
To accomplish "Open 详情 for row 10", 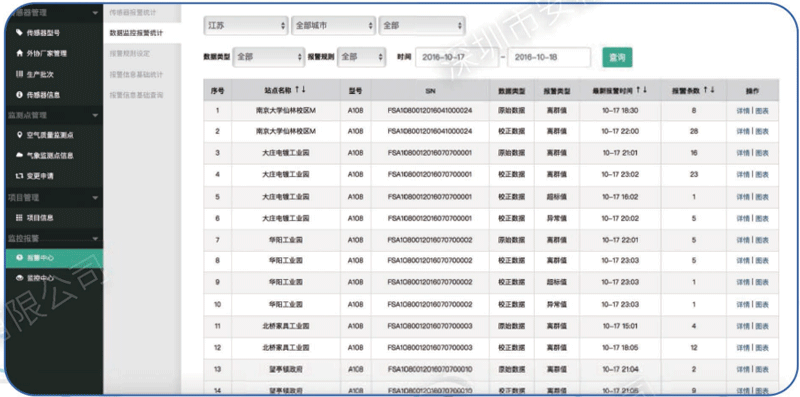I will click(743, 305).
